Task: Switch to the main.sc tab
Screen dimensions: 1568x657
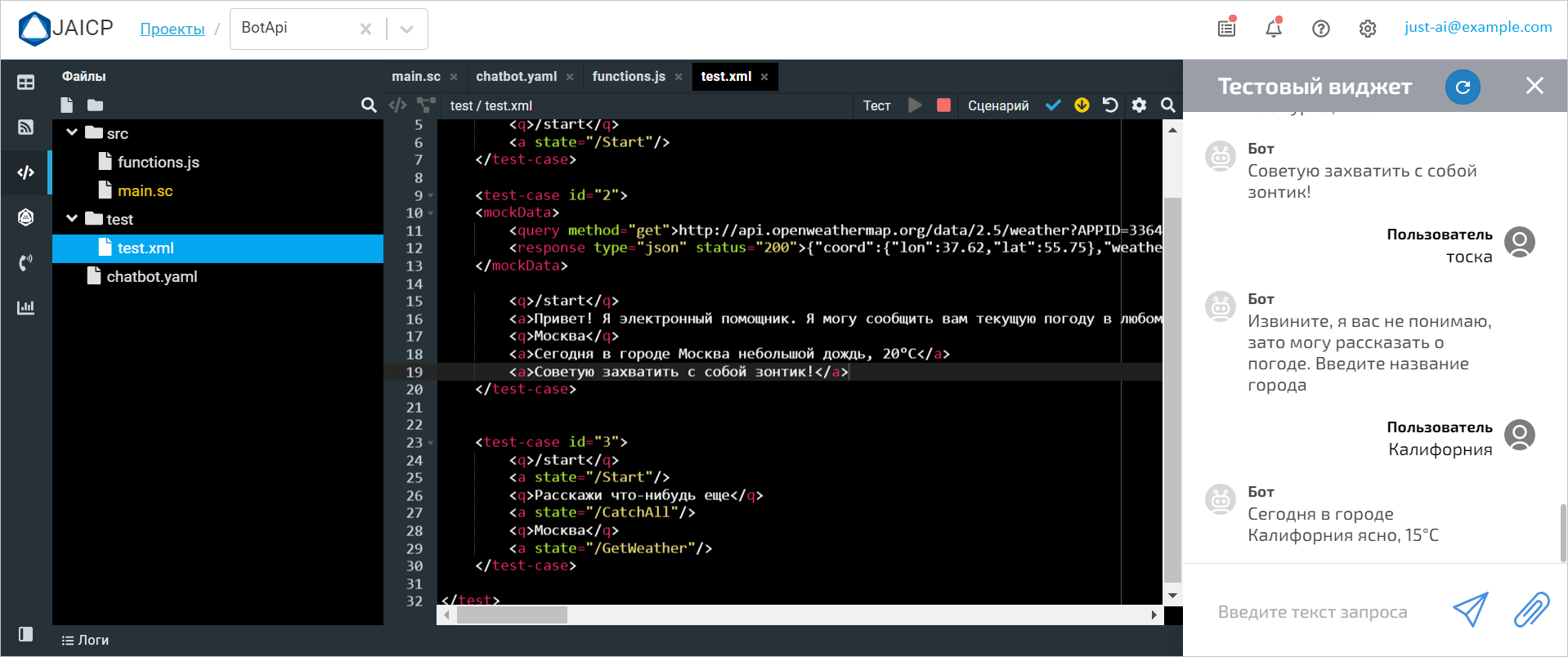Action: click(415, 77)
